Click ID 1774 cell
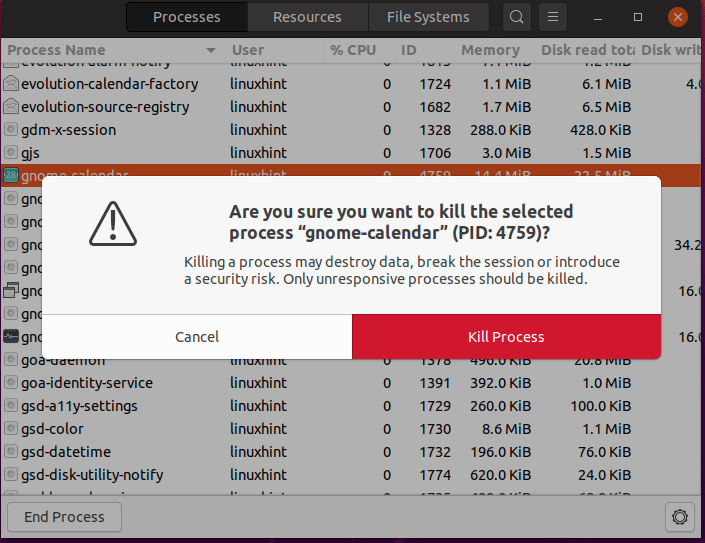Viewport: 705px width, 543px height. tap(435, 475)
